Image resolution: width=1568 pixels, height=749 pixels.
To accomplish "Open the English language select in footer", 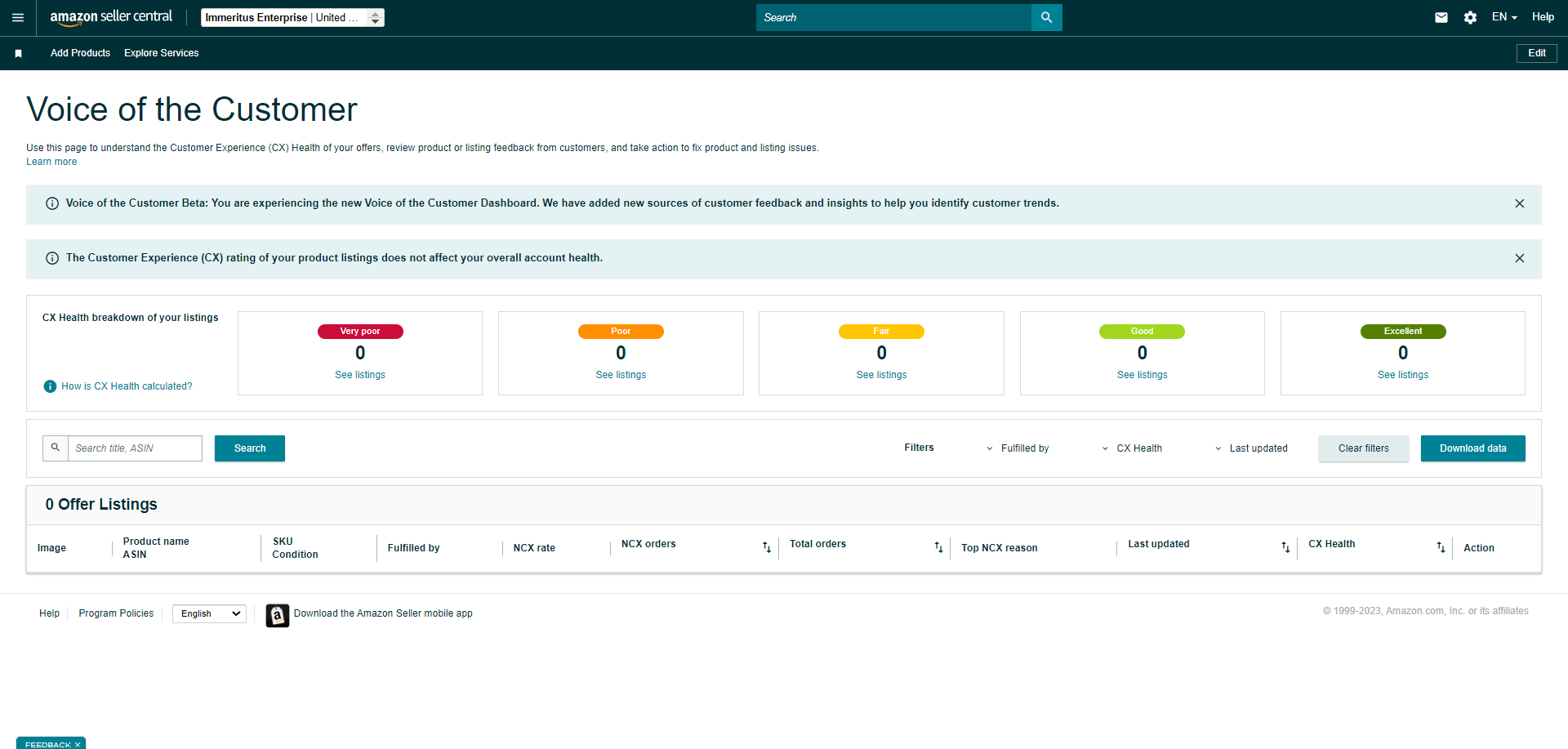I will pos(209,613).
